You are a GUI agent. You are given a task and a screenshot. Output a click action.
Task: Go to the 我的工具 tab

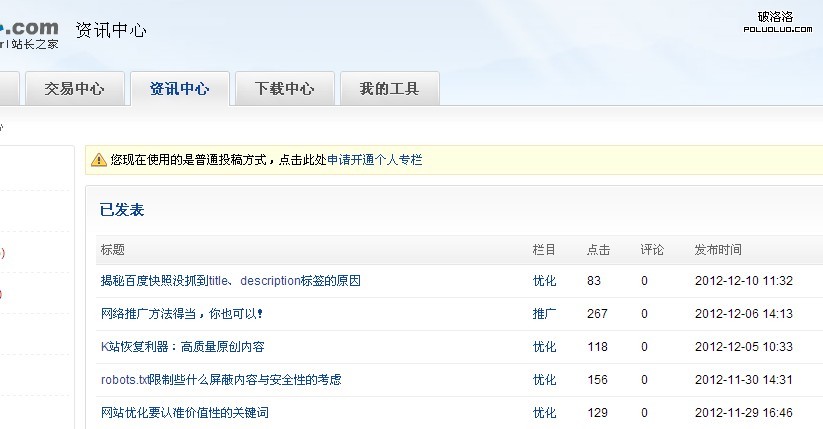[389, 89]
